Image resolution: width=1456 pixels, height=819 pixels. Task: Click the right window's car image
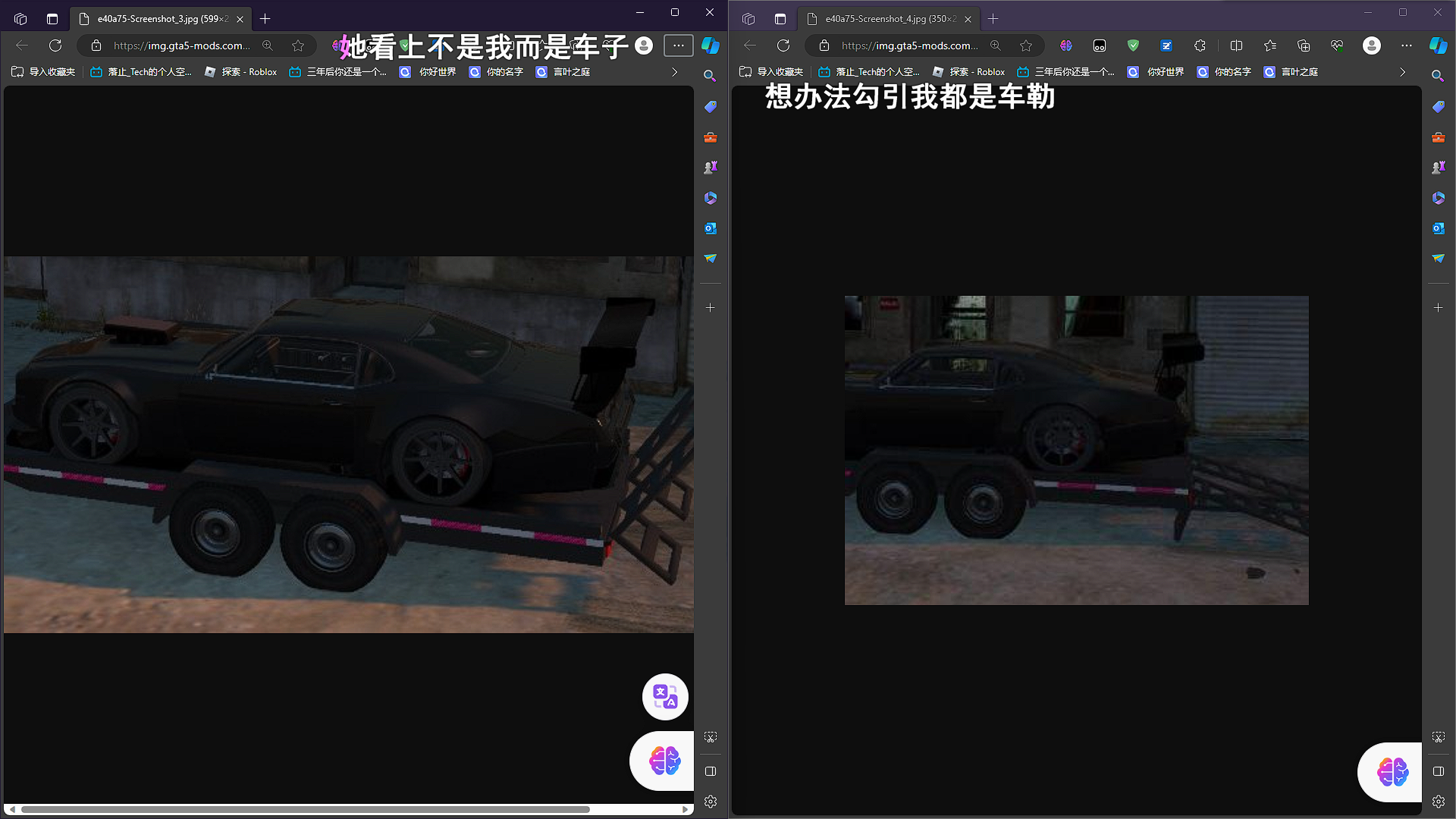pyautogui.click(x=1076, y=450)
